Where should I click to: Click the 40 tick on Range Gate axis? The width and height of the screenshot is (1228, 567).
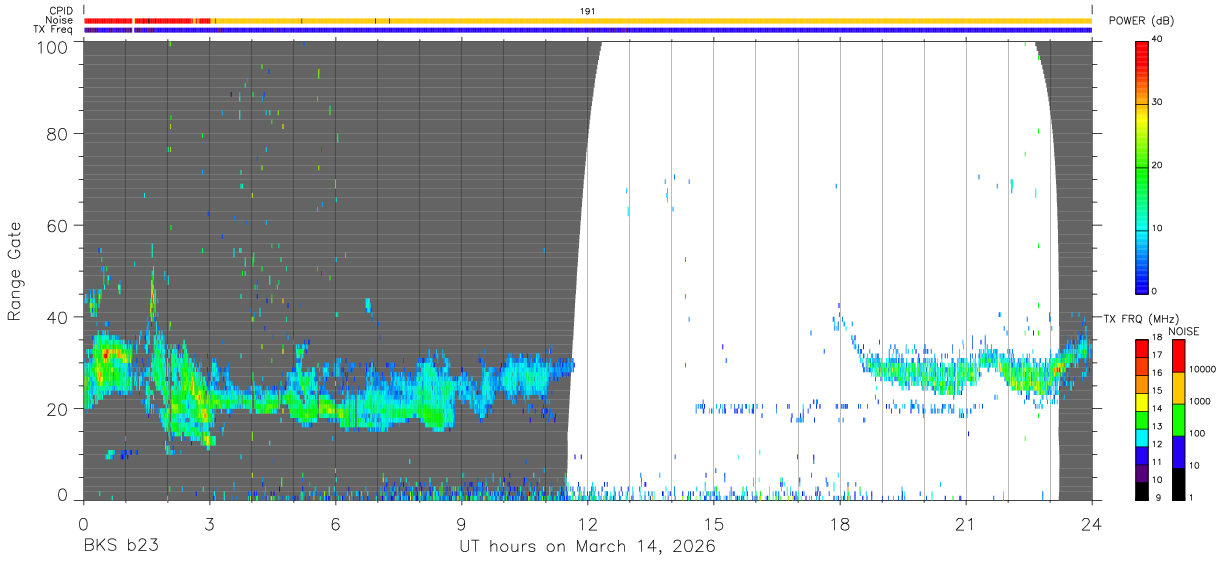(x=57, y=318)
